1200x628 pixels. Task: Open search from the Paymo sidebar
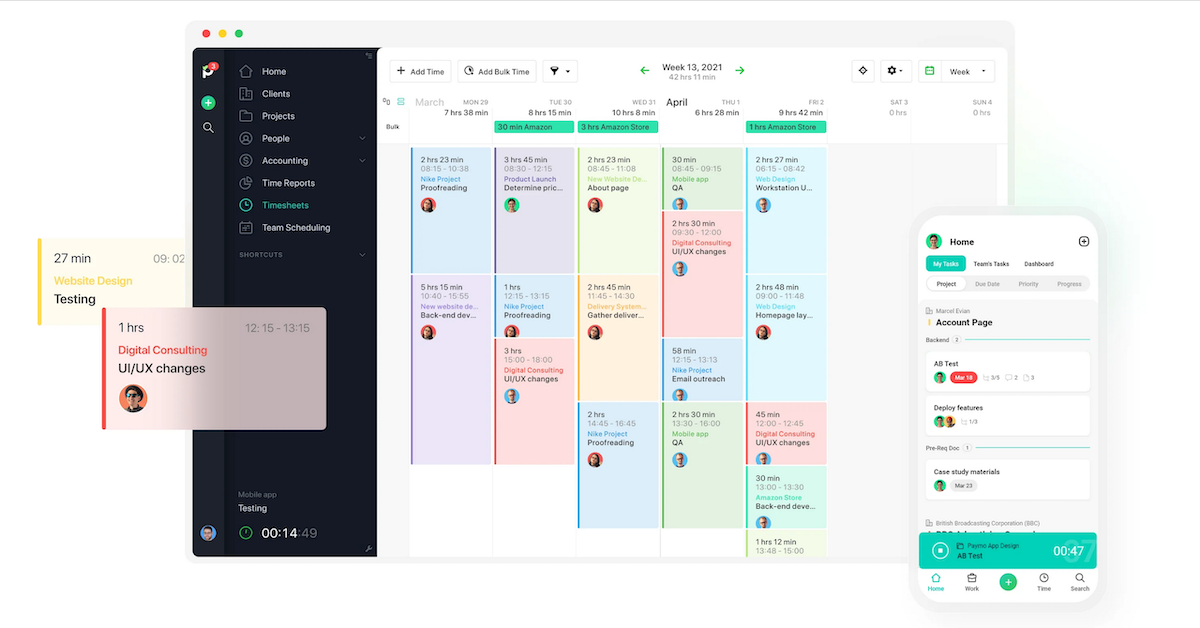point(209,127)
